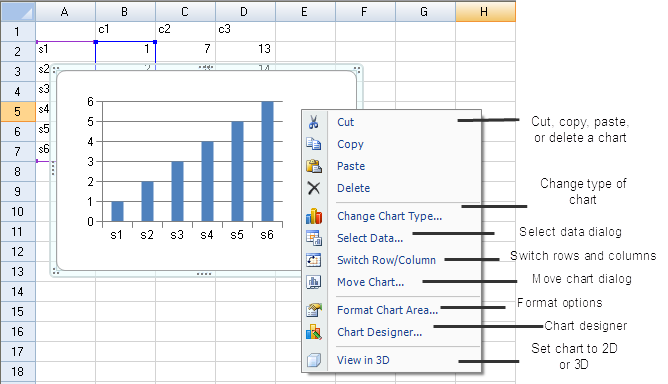Click chart top-right corner handle
This screenshot has height=384, width=668.
[357, 69]
